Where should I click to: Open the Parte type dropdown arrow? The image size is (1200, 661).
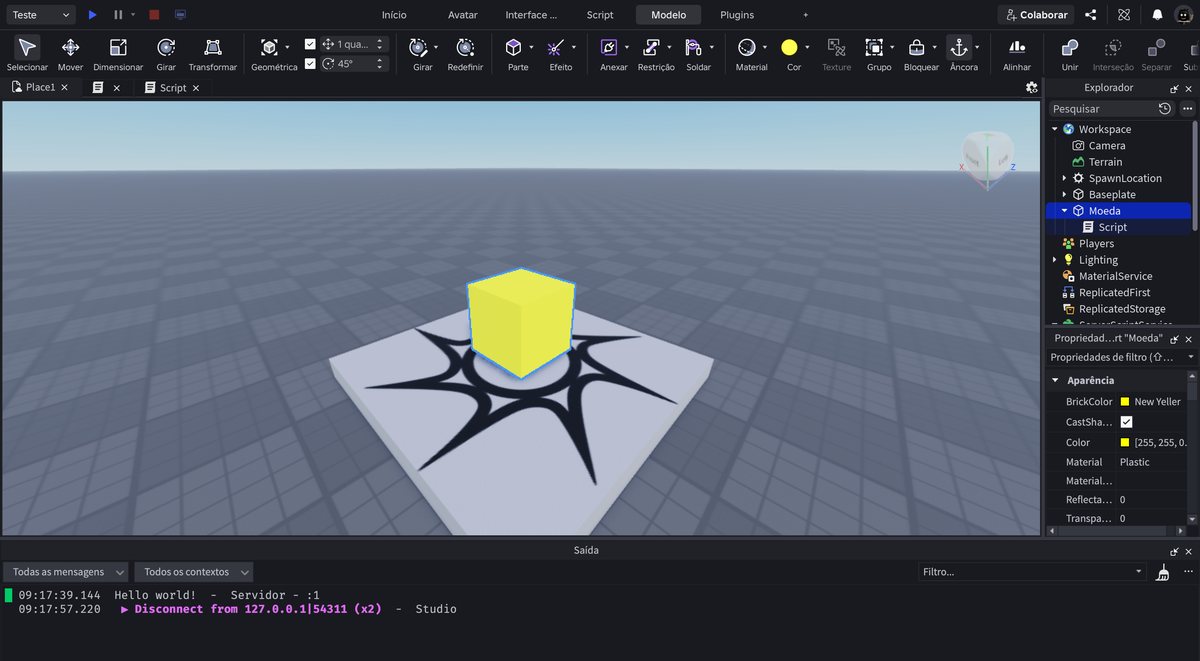(531, 47)
